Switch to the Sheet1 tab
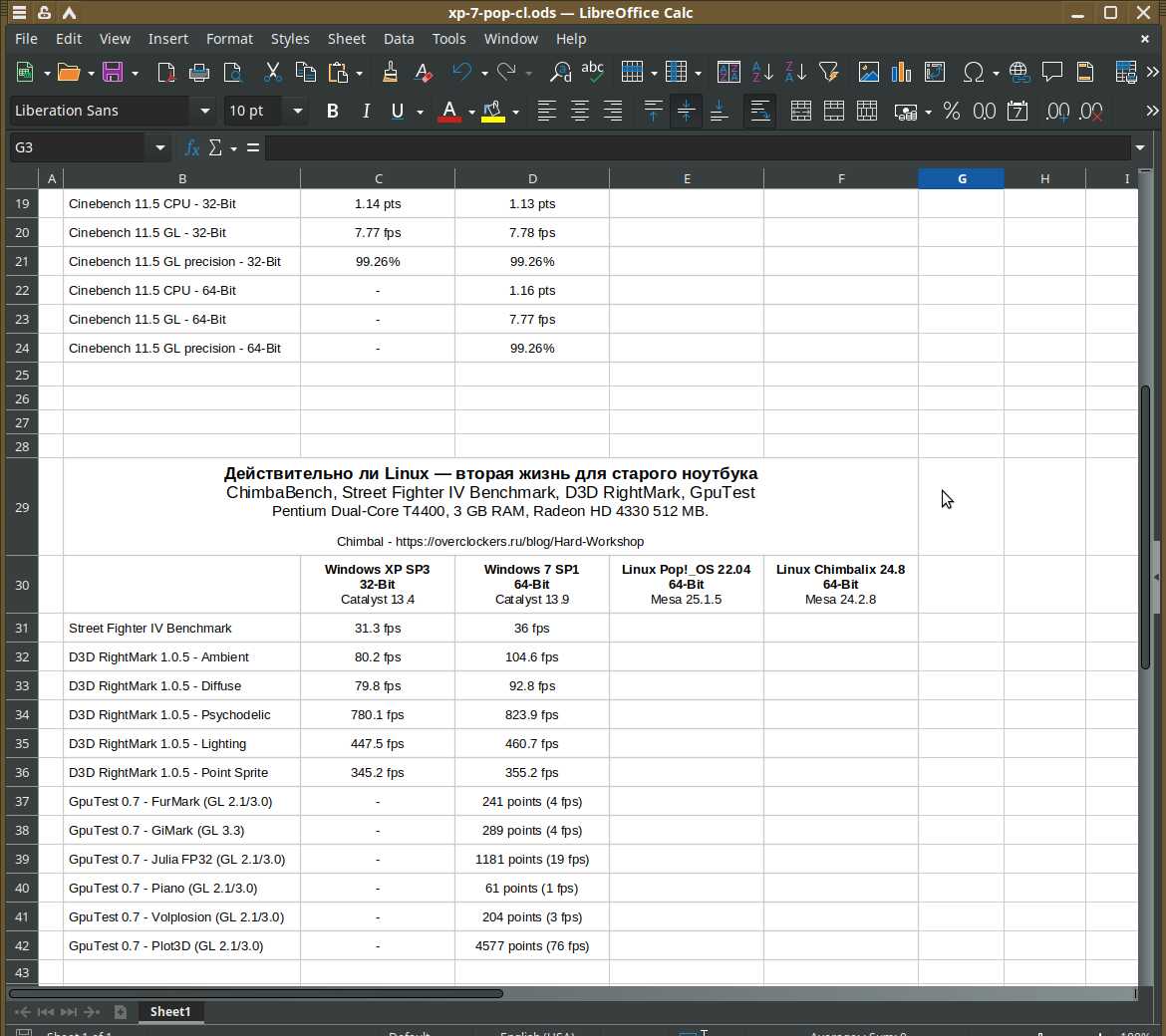This screenshot has height=1036, width=1166. coord(169,1011)
